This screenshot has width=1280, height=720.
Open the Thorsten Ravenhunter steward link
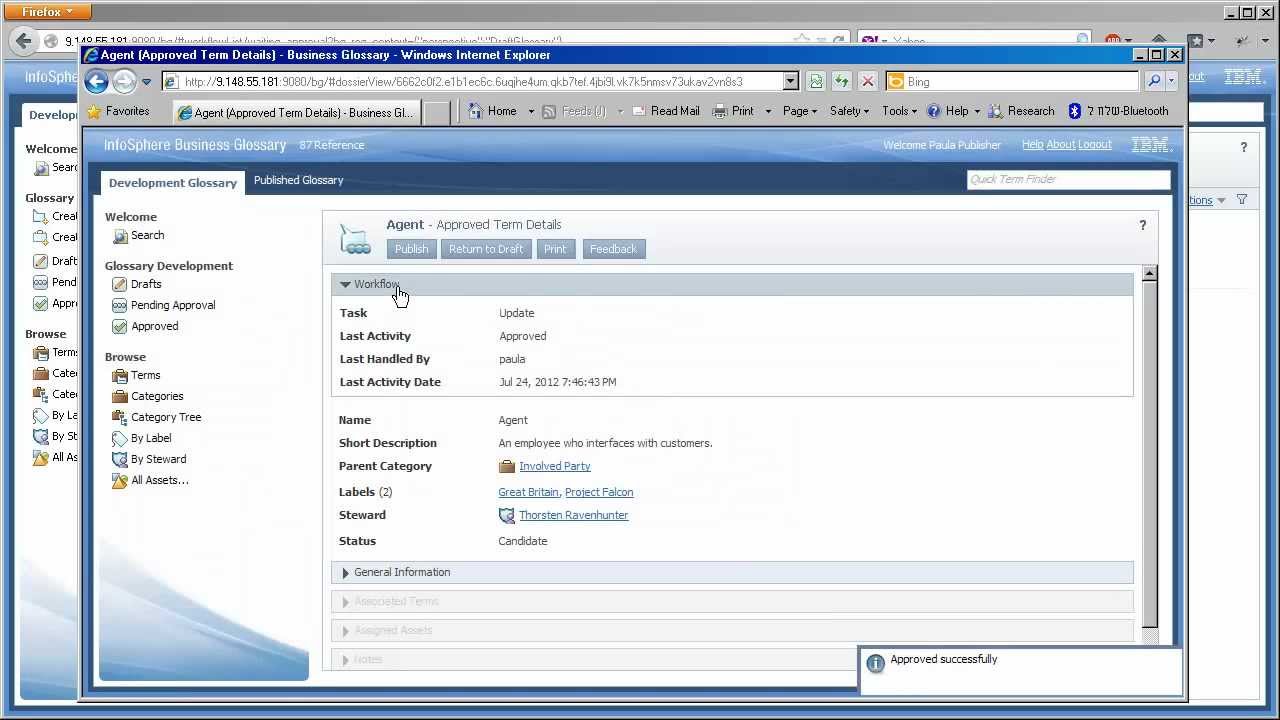574,515
